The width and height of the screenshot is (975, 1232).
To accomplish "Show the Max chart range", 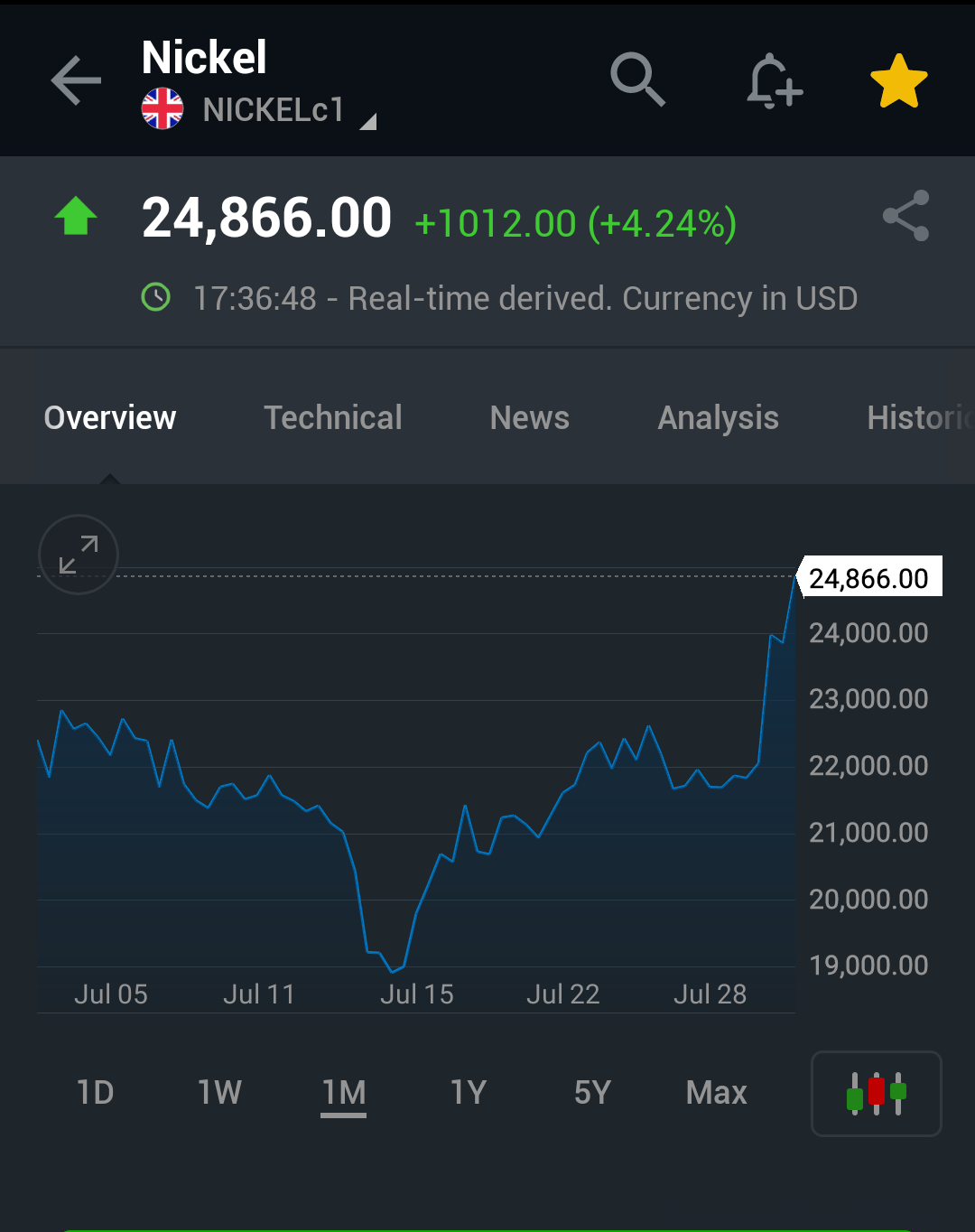I will pos(717,1093).
